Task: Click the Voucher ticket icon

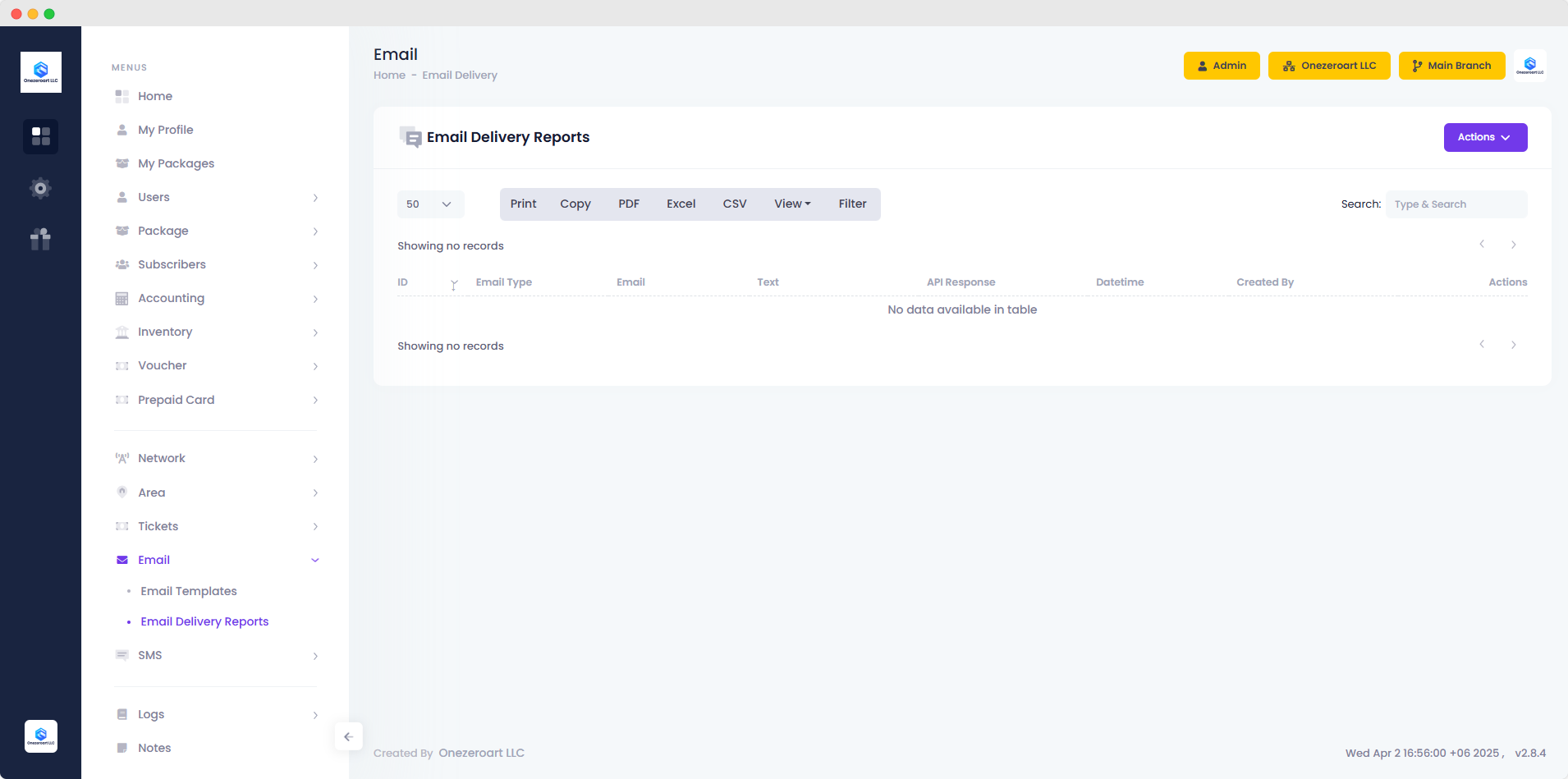Action: pos(122,365)
